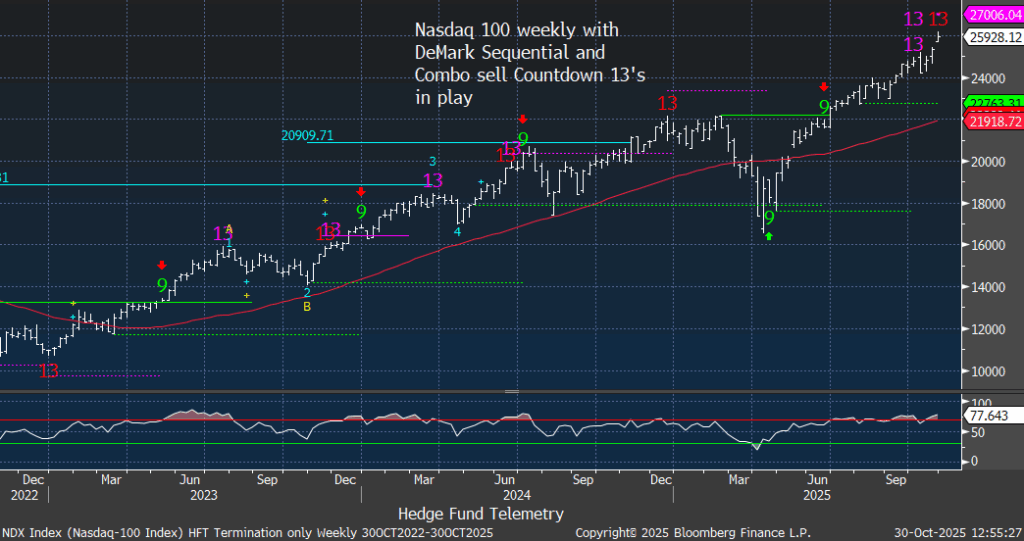Click the magenta 27006.04 price tag

[991, 14]
